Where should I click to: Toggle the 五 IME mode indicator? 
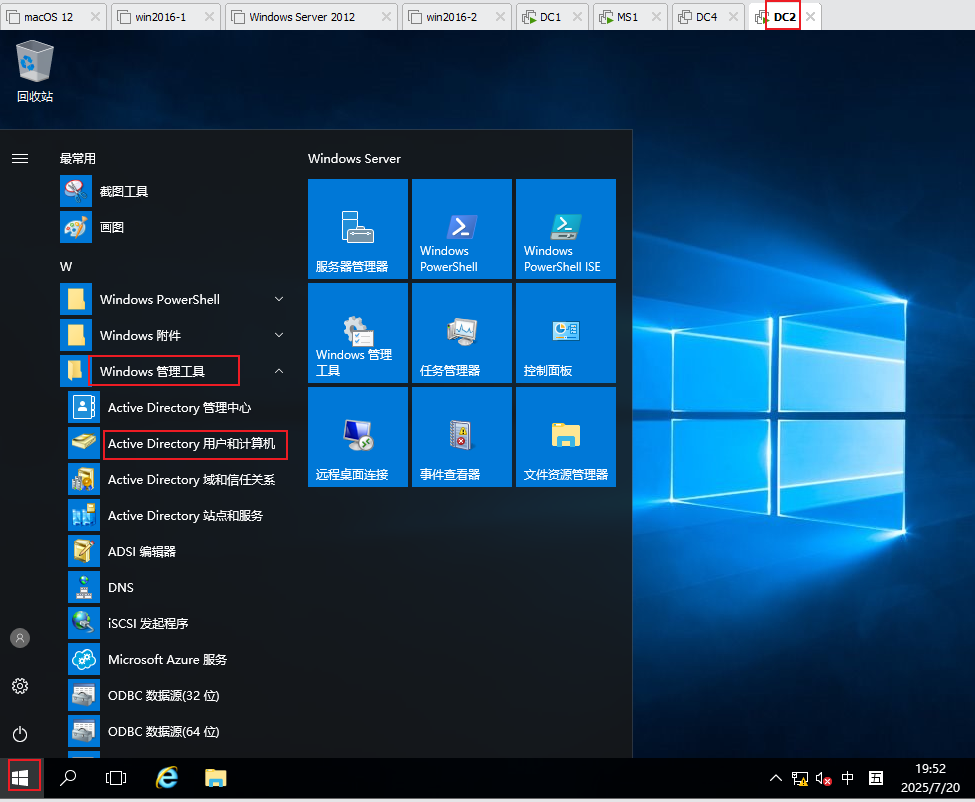pyautogui.click(x=876, y=778)
